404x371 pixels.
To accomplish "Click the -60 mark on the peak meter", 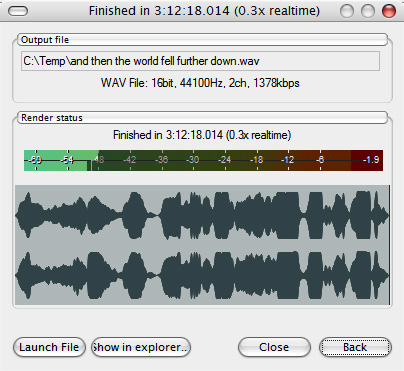I will (x=35, y=160).
